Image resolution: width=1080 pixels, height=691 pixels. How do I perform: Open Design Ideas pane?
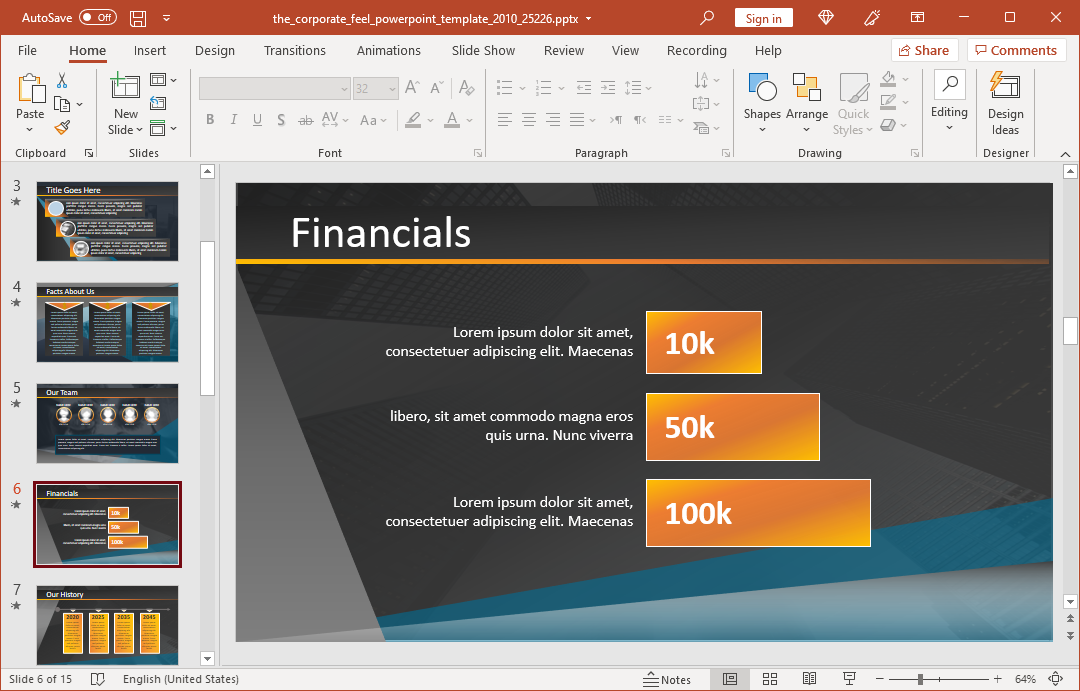pos(1005,103)
